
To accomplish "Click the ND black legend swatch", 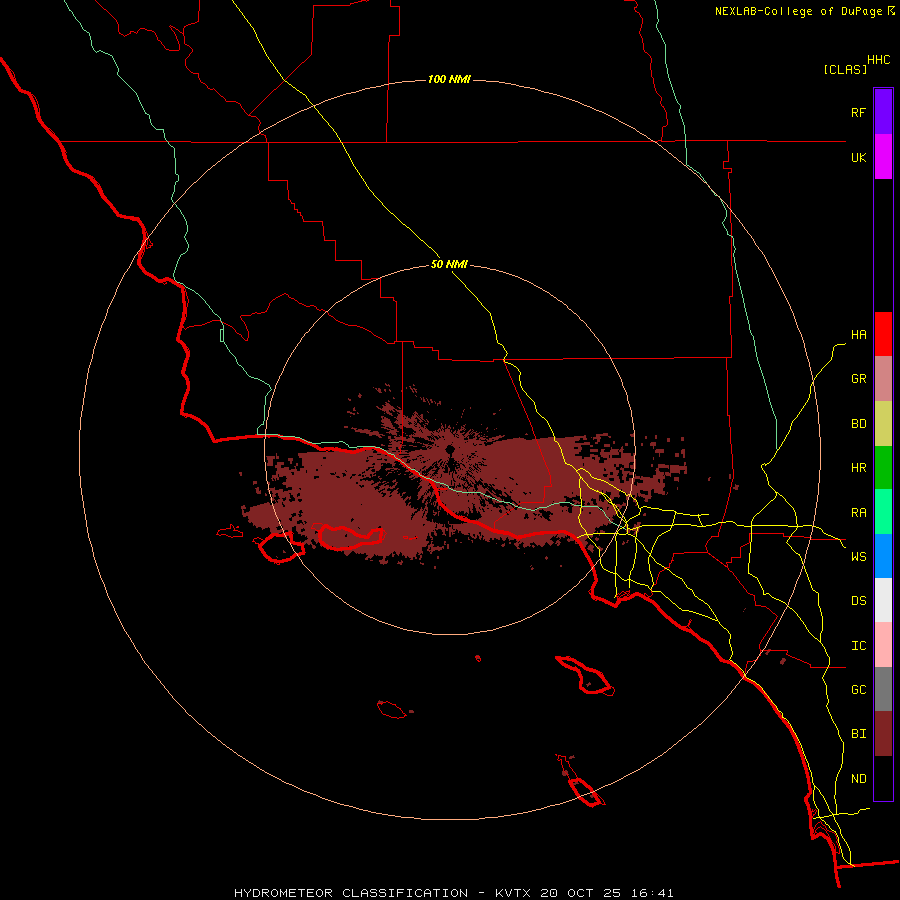I will [x=883, y=778].
